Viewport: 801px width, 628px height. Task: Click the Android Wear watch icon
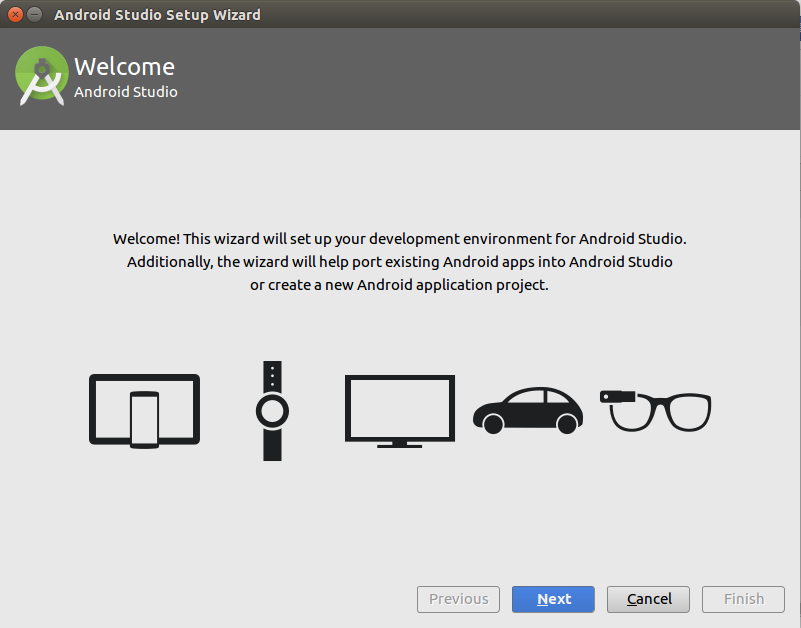click(272, 411)
